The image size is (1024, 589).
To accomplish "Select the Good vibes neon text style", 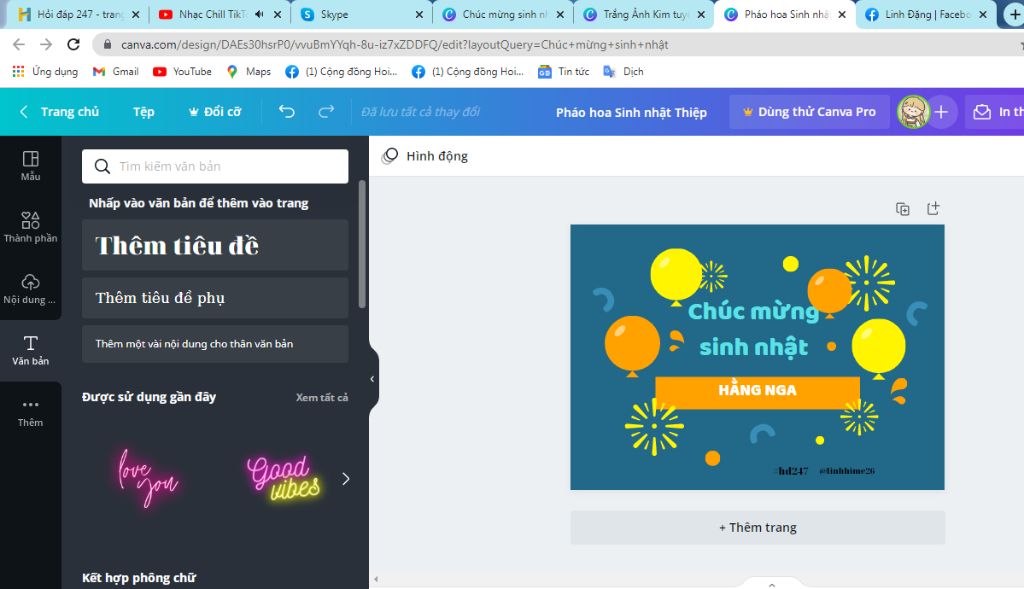I will click(x=283, y=478).
